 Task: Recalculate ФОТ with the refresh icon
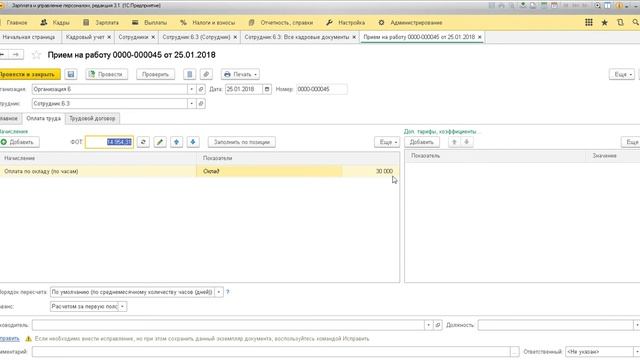click(x=143, y=142)
